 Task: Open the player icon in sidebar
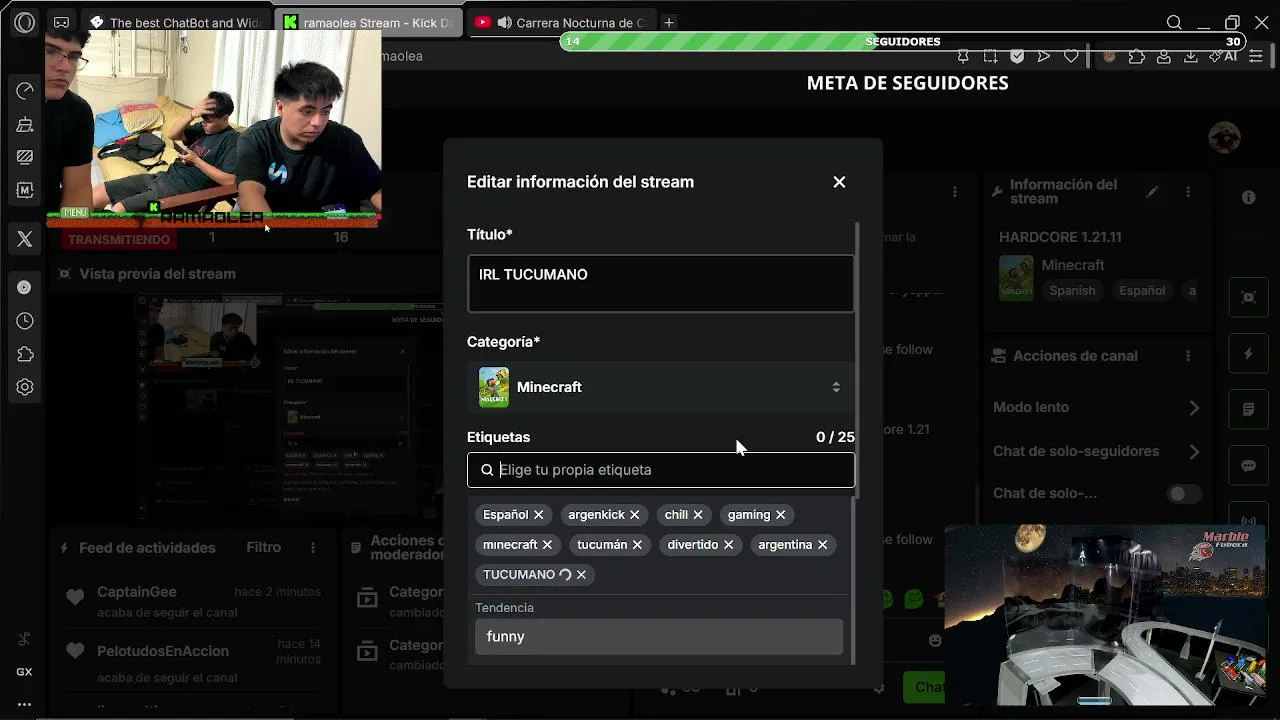click(x=25, y=287)
